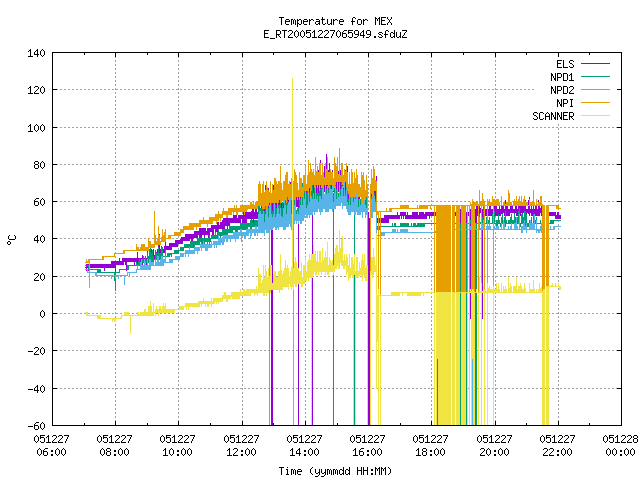
Task: Click the x-axis tick label 051227 18:00
Action: 431,446
